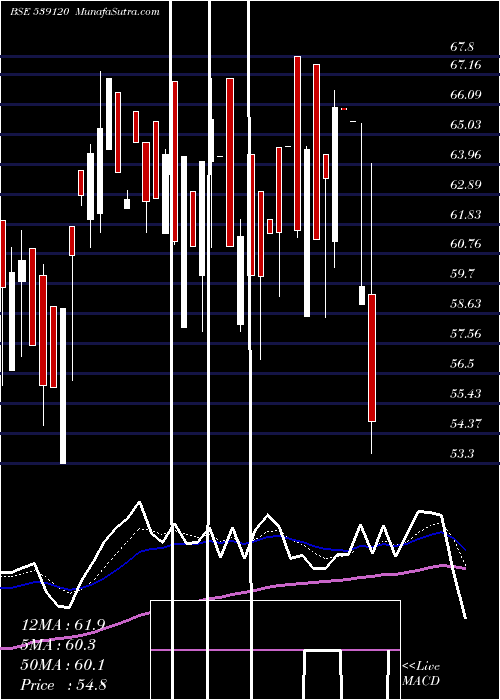Click the 12MA : 61.9 readout
The width and height of the screenshot is (500, 700).
pos(63,625)
